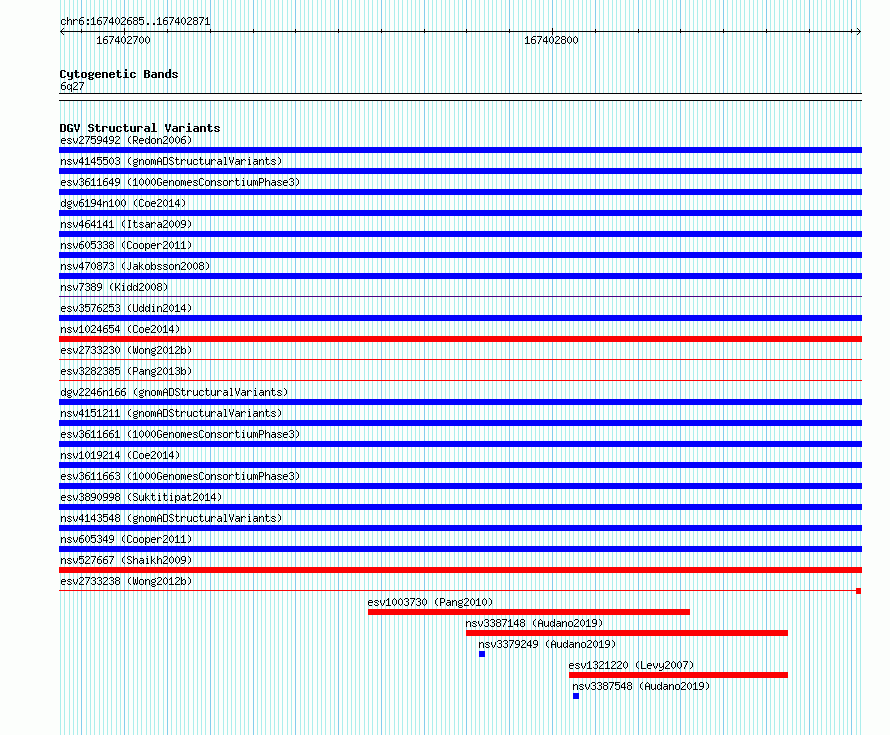Click esv2733238 (Wong2012b) label
890x735 pixels.
[126, 581]
